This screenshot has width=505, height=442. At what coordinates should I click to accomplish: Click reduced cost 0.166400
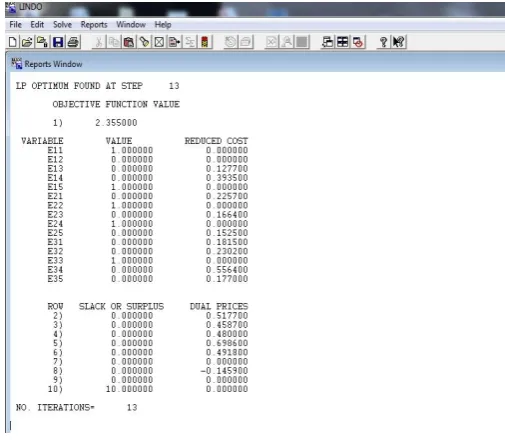click(x=227, y=215)
